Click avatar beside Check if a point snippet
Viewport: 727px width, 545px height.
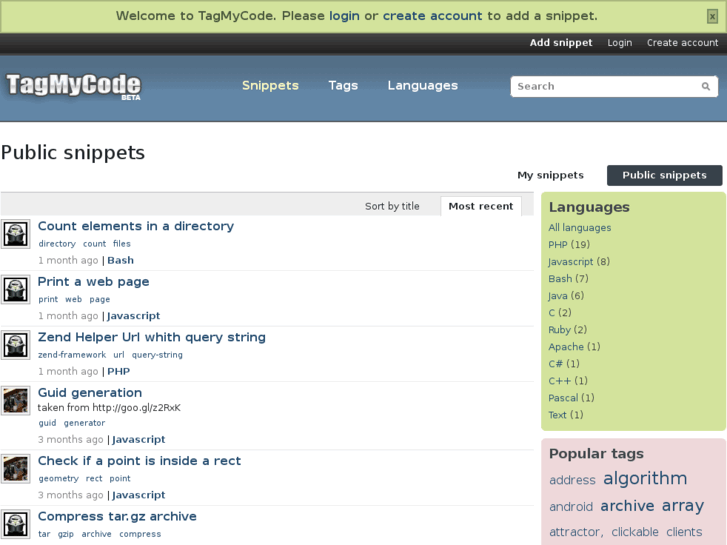pyautogui.click(x=16, y=469)
